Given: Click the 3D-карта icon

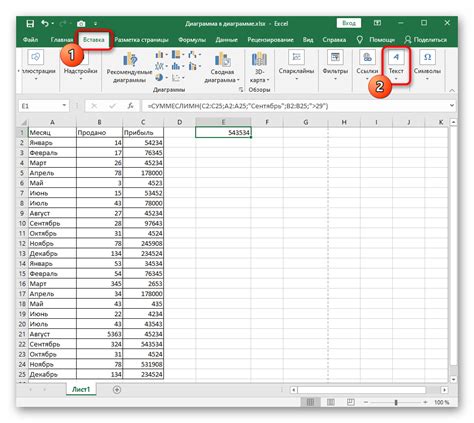Looking at the screenshot, I should pos(259,59).
